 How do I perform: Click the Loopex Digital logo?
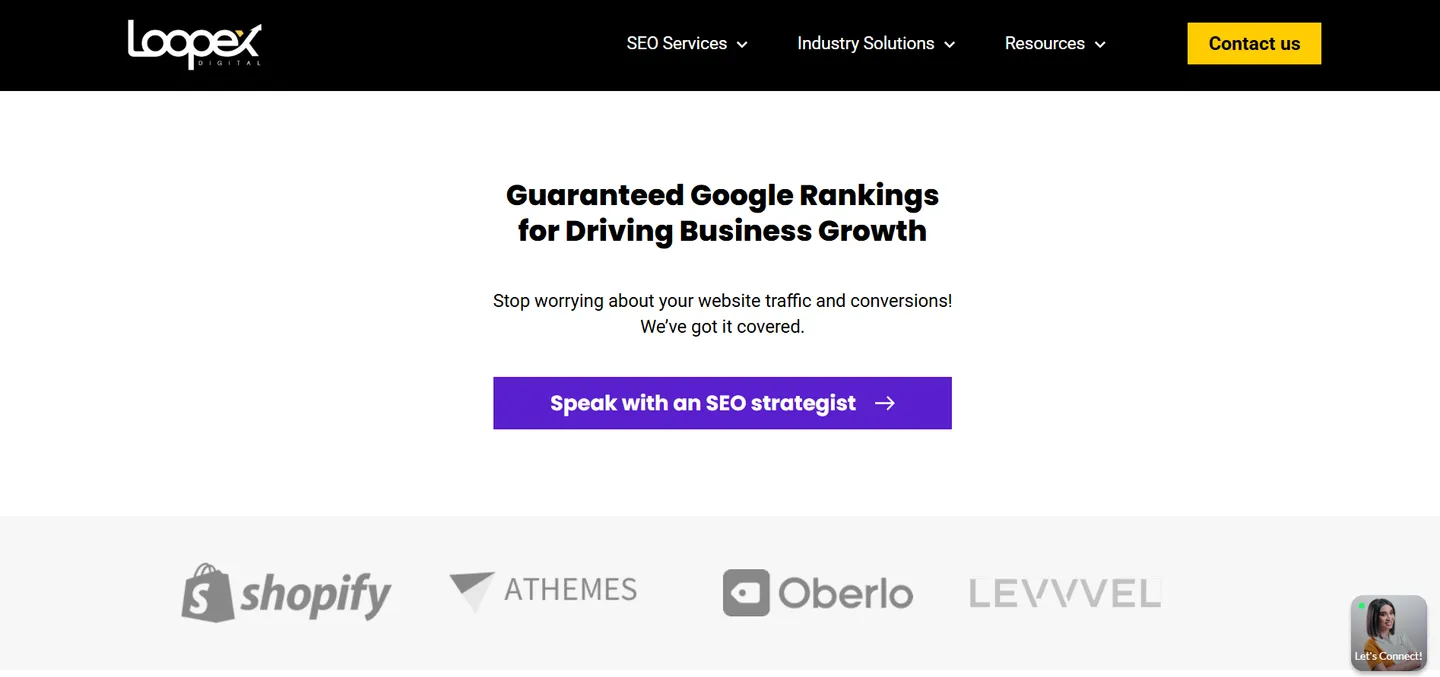click(195, 44)
